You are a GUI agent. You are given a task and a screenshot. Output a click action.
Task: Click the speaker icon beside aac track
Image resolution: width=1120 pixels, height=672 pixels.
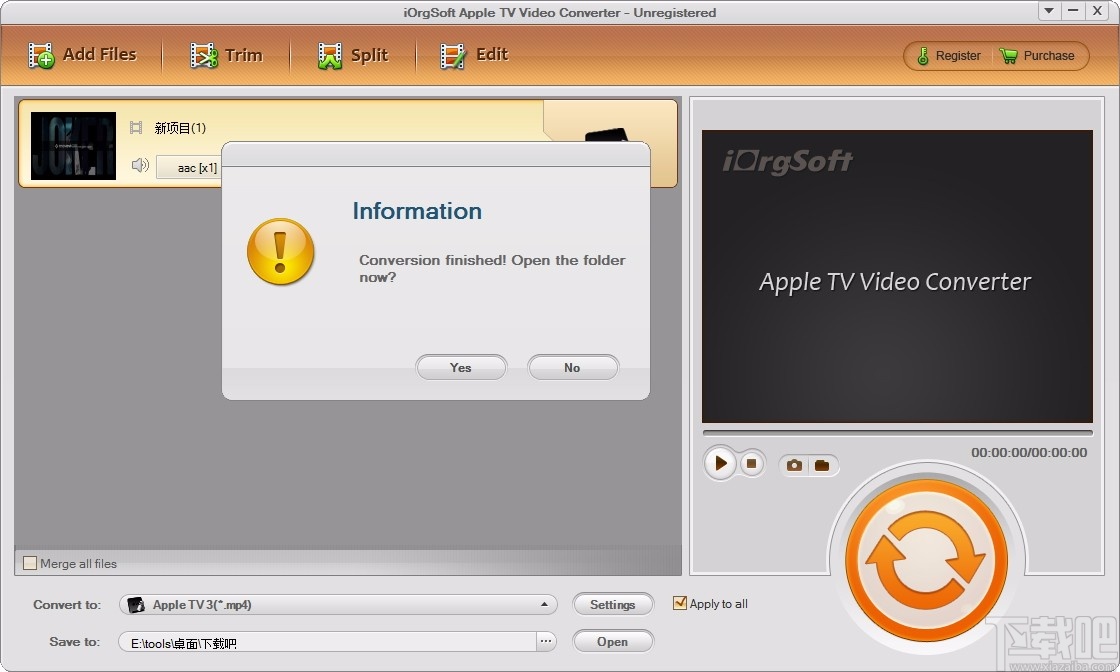[x=139, y=166]
